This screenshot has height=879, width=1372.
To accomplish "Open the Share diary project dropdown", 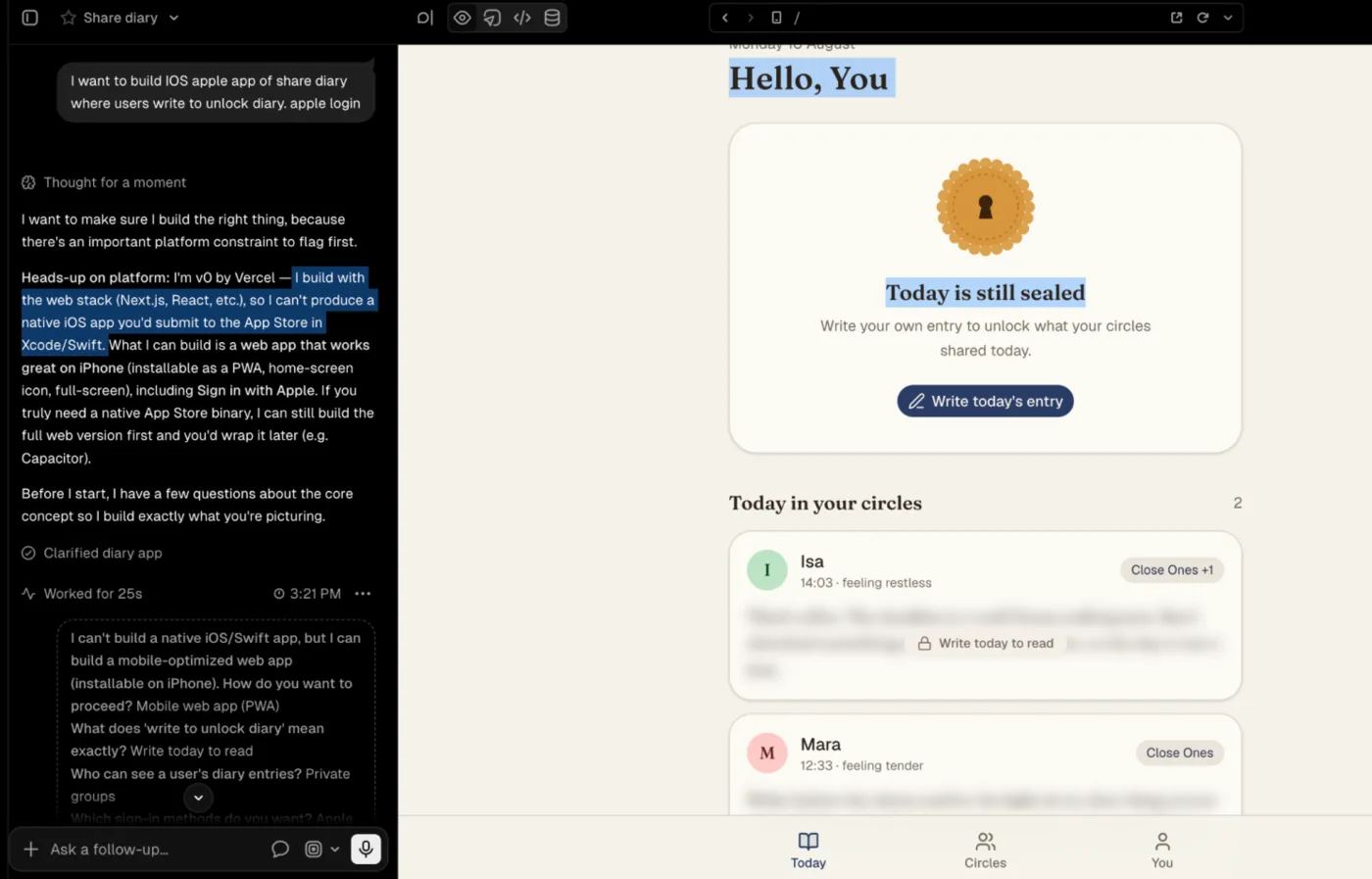I will 173,18.
